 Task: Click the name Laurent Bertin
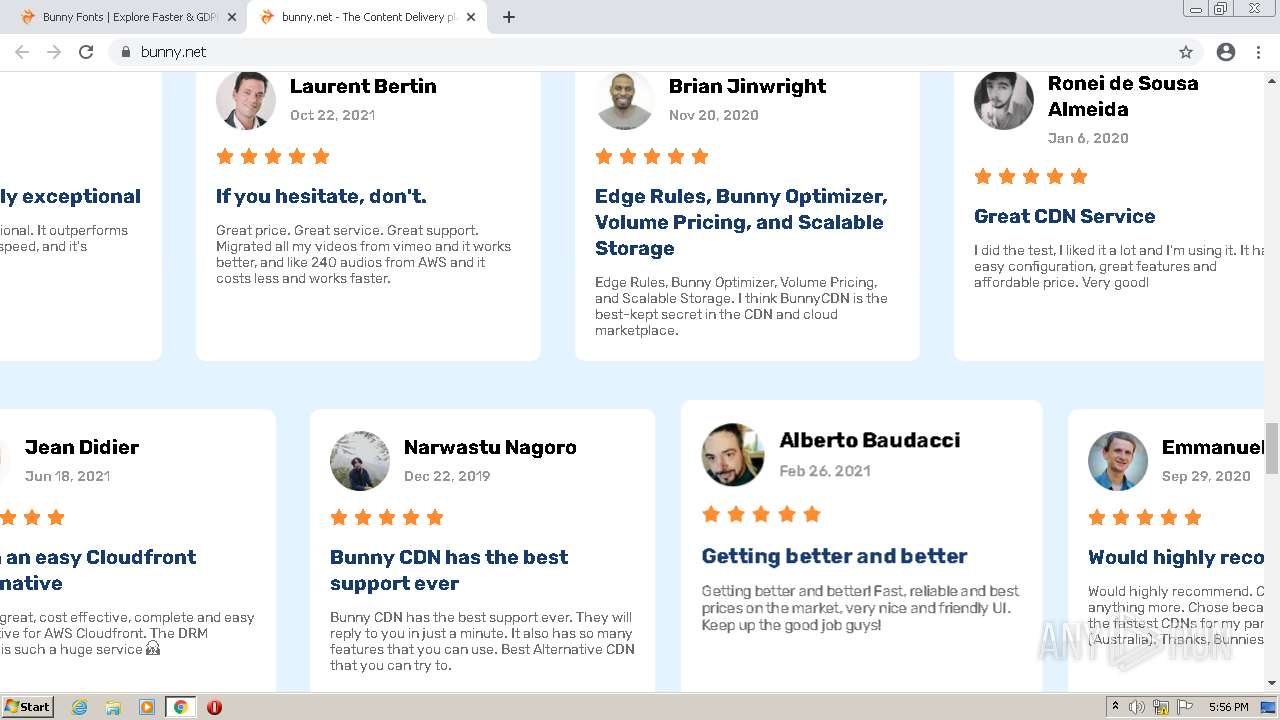(x=363, y=86)
